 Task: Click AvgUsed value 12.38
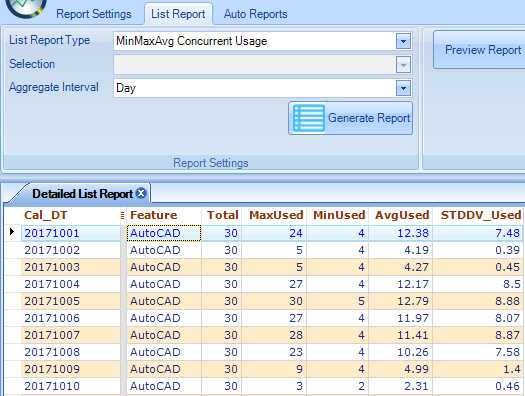click(x=400, y=233)
